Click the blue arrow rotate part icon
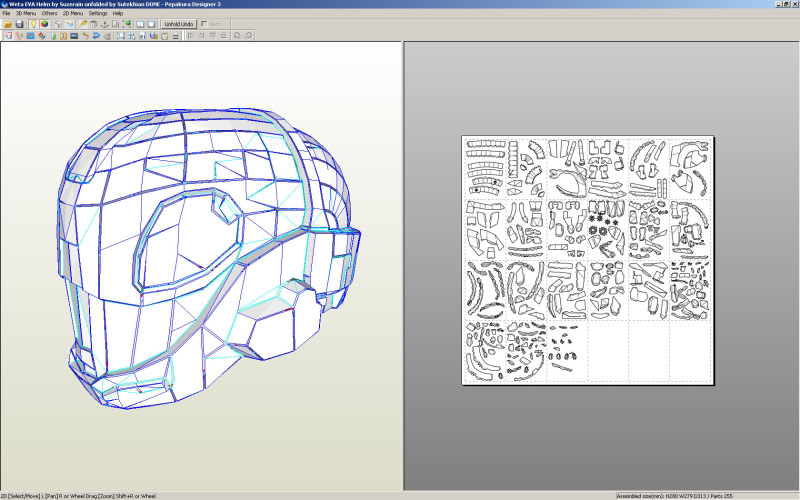This screenshot has height=500, width=800. 96,36
